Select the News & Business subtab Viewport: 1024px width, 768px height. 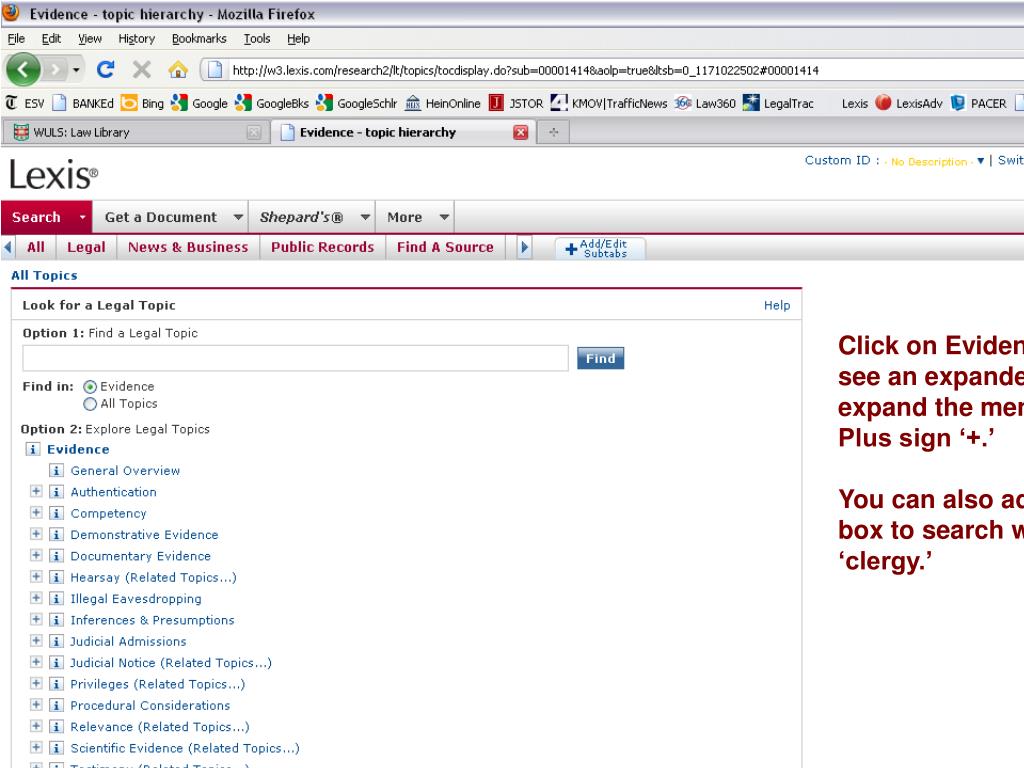[188, 247]
